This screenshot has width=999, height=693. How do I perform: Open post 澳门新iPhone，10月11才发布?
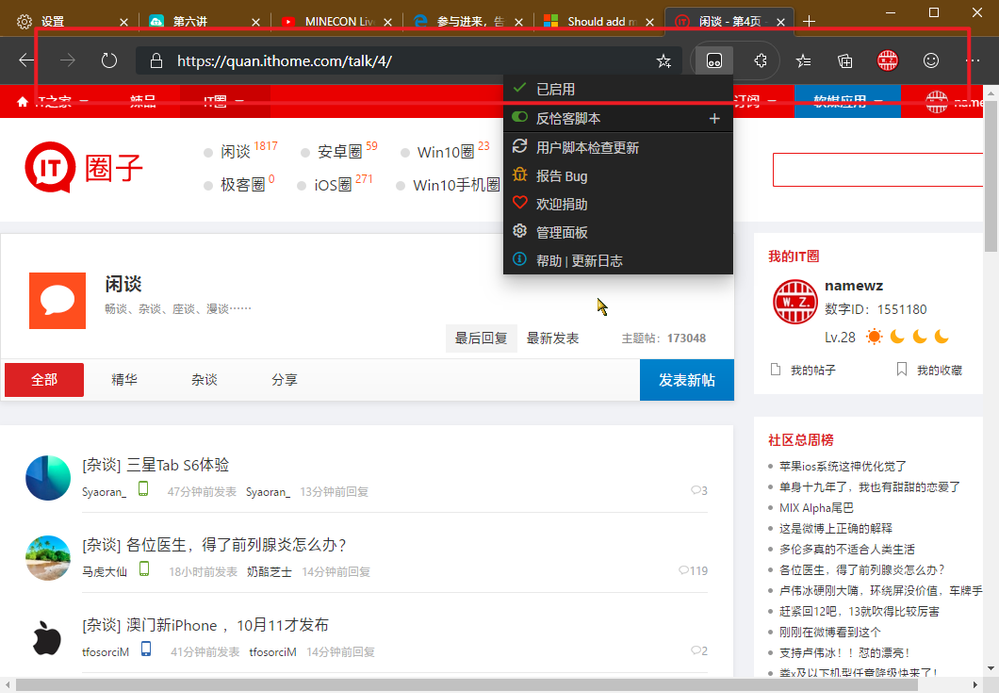[x=227, y=625]
